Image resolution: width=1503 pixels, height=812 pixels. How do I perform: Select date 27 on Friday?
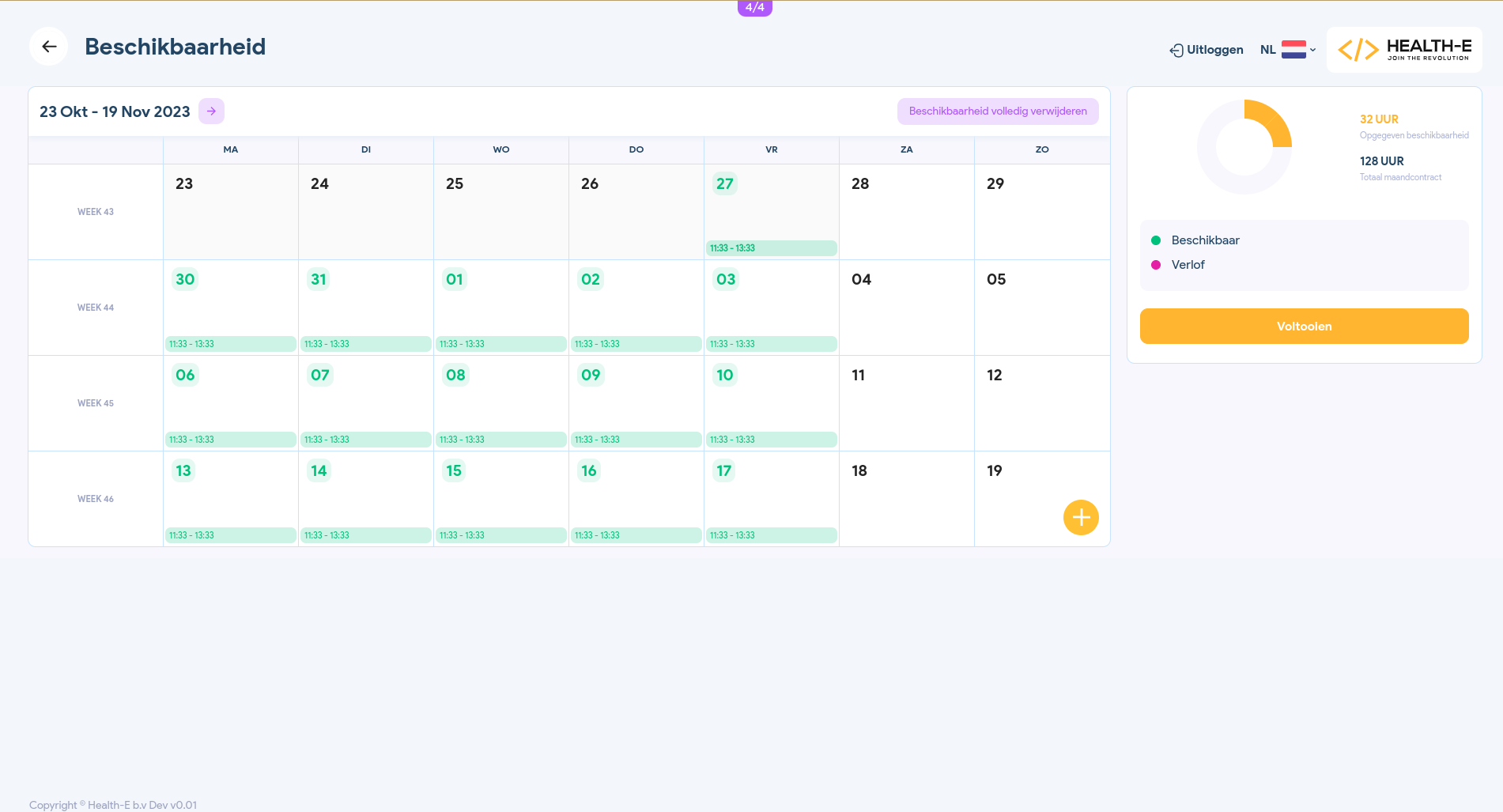tap(725, 184)
